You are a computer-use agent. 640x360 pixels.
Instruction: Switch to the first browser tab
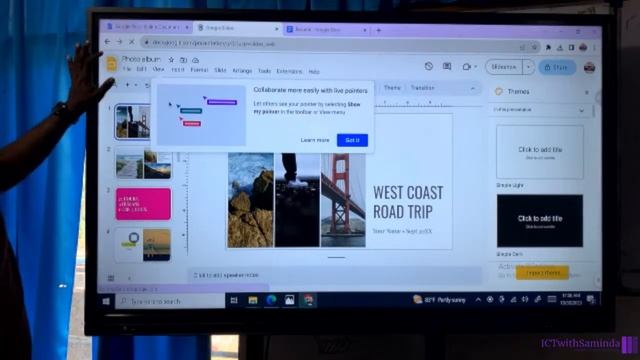pyautogui.click(x=147, y=27)
